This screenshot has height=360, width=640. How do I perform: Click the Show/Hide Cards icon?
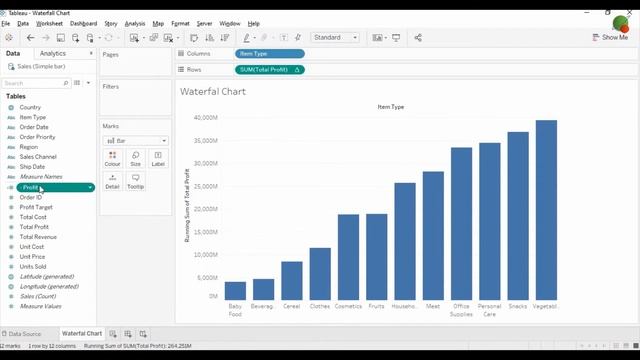[377, 38]
